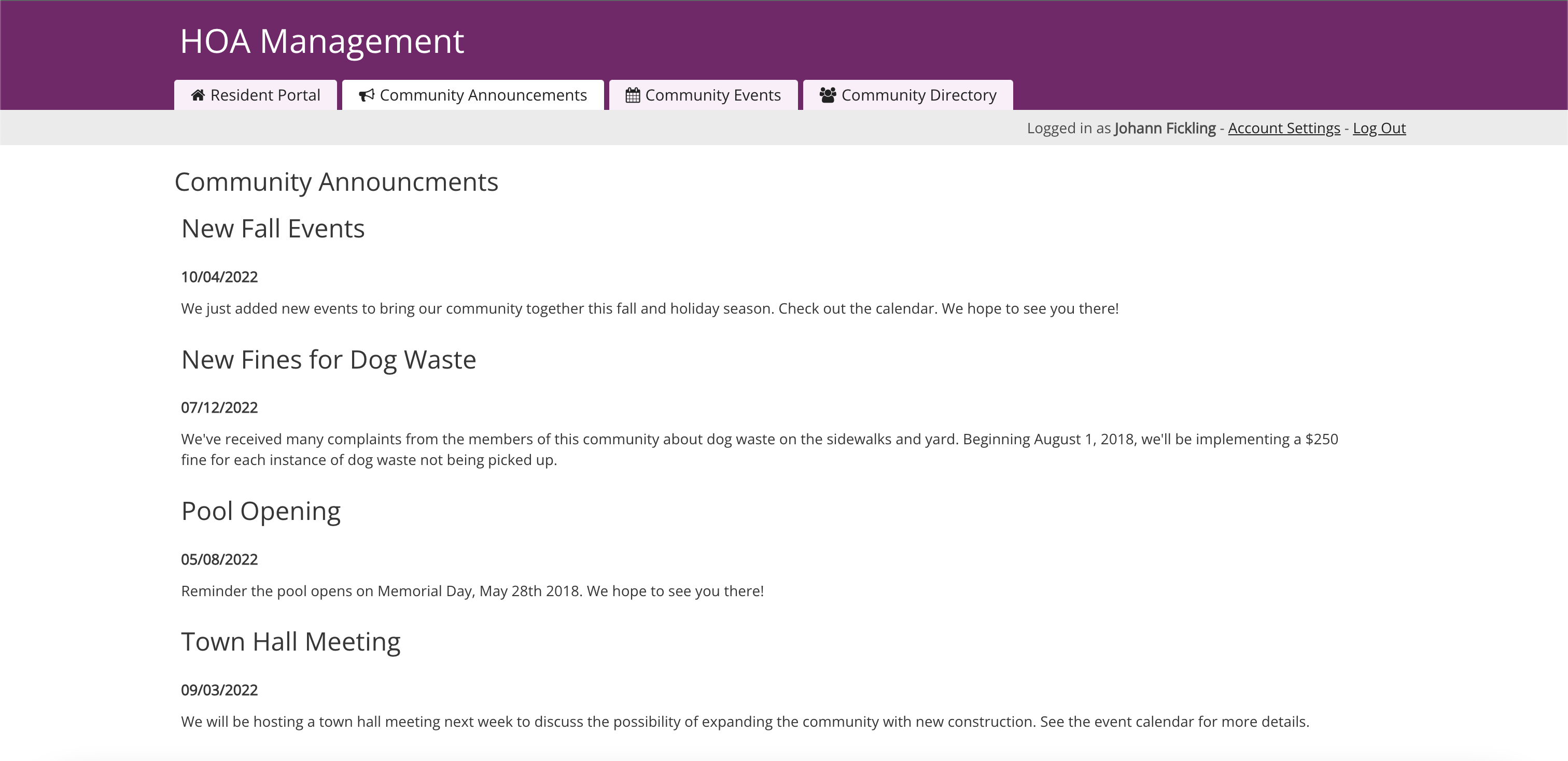The height and width of the screenshot is (761, 1568).
Task: Click the 07/12/2022 announcement date
Action: click(219, 407)
